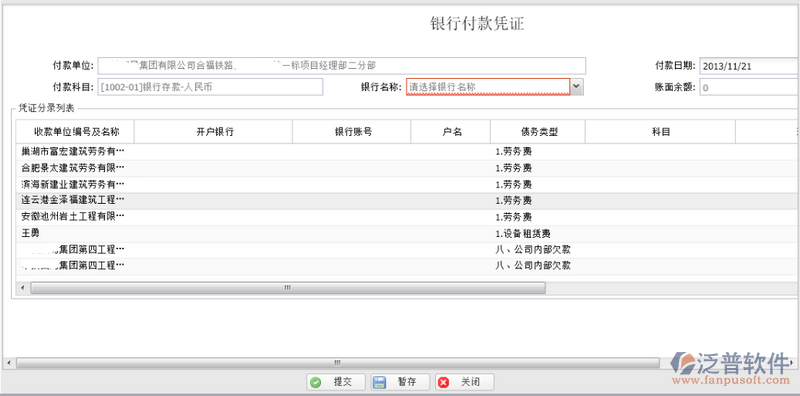Select the 王勇 table row

pos(407,234)
